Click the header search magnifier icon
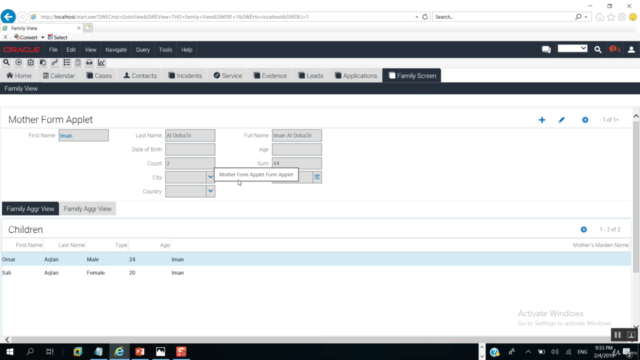 (x=598, y=49)
